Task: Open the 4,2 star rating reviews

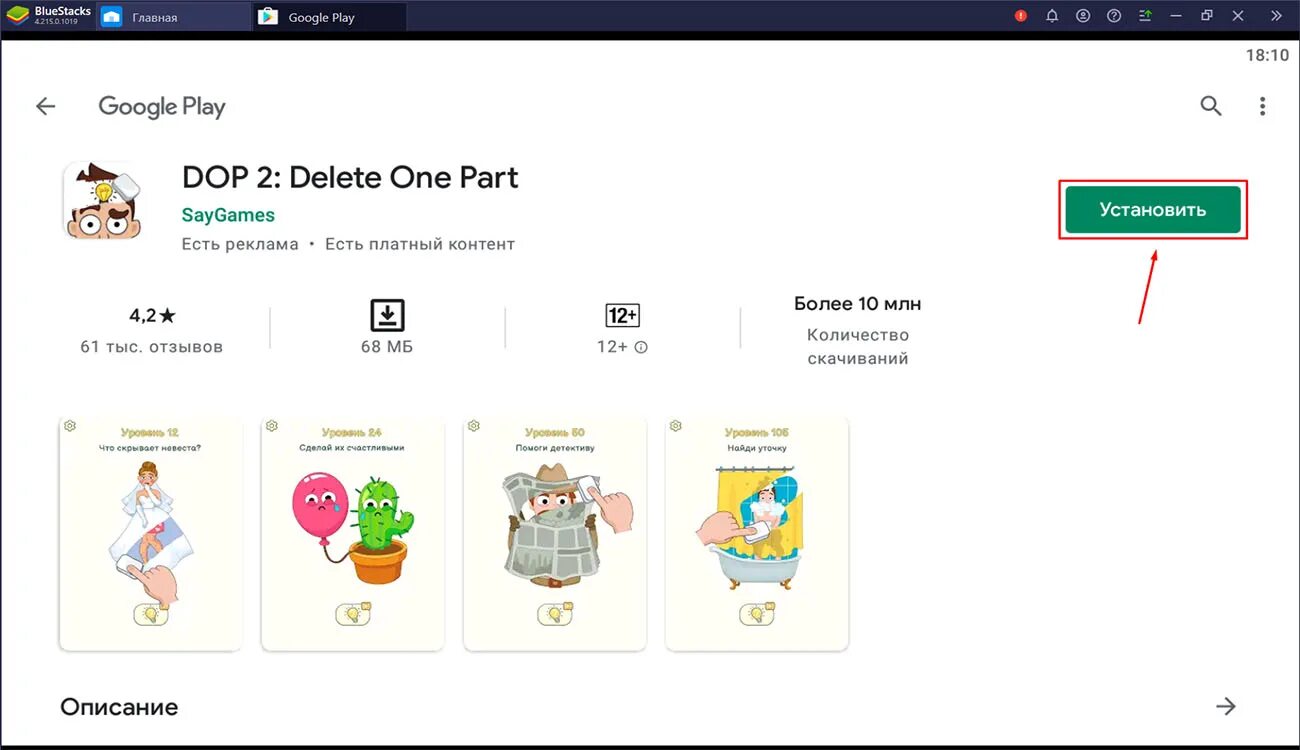Action: pos(152,316)
